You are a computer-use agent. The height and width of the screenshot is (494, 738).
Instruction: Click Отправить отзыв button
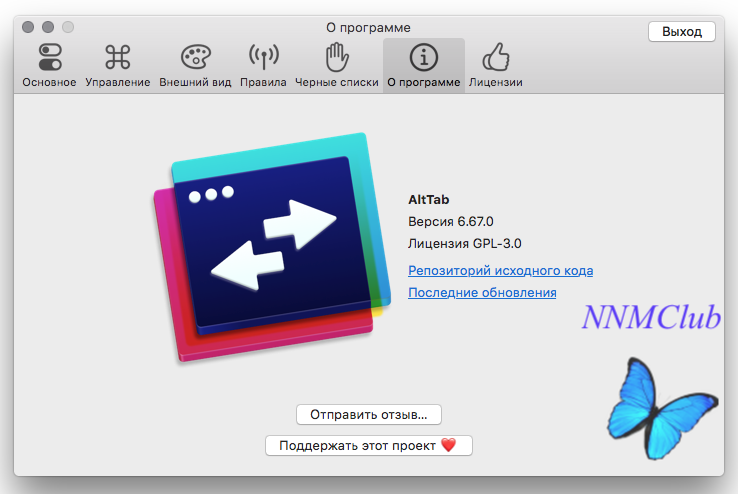tap(369, 414)
